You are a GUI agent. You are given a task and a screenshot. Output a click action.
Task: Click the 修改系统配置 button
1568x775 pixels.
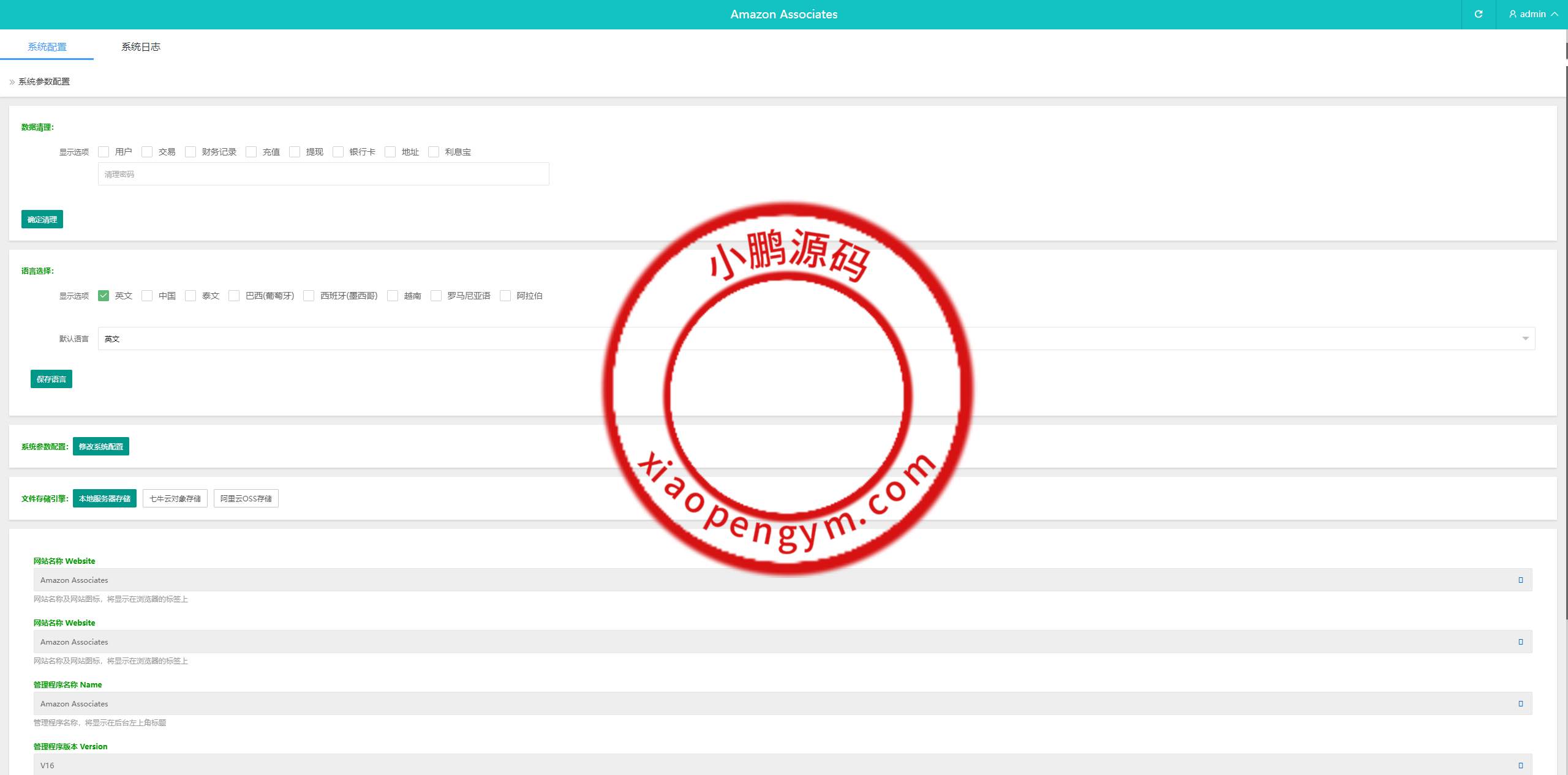(x=101, y=446)
